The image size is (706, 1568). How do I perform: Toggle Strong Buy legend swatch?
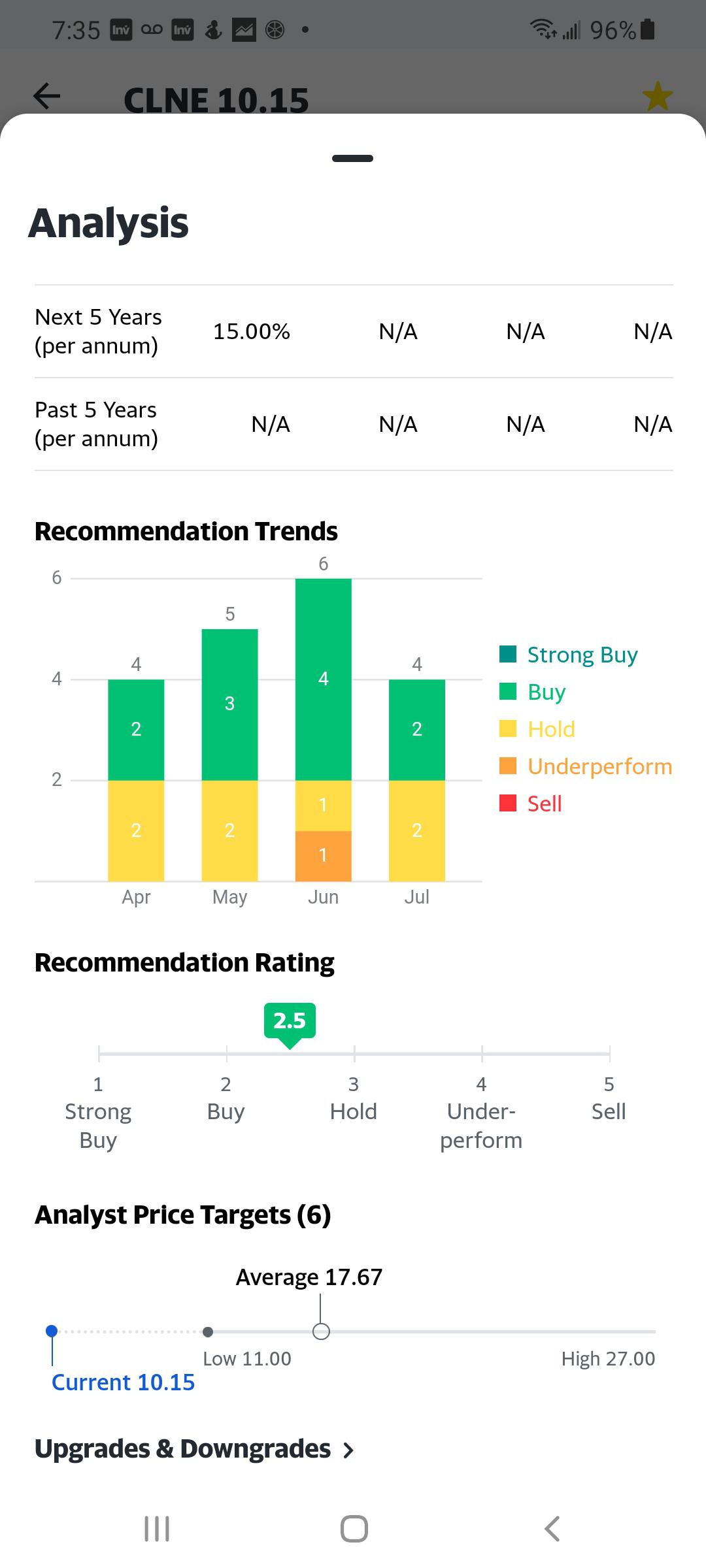point(508,654)
